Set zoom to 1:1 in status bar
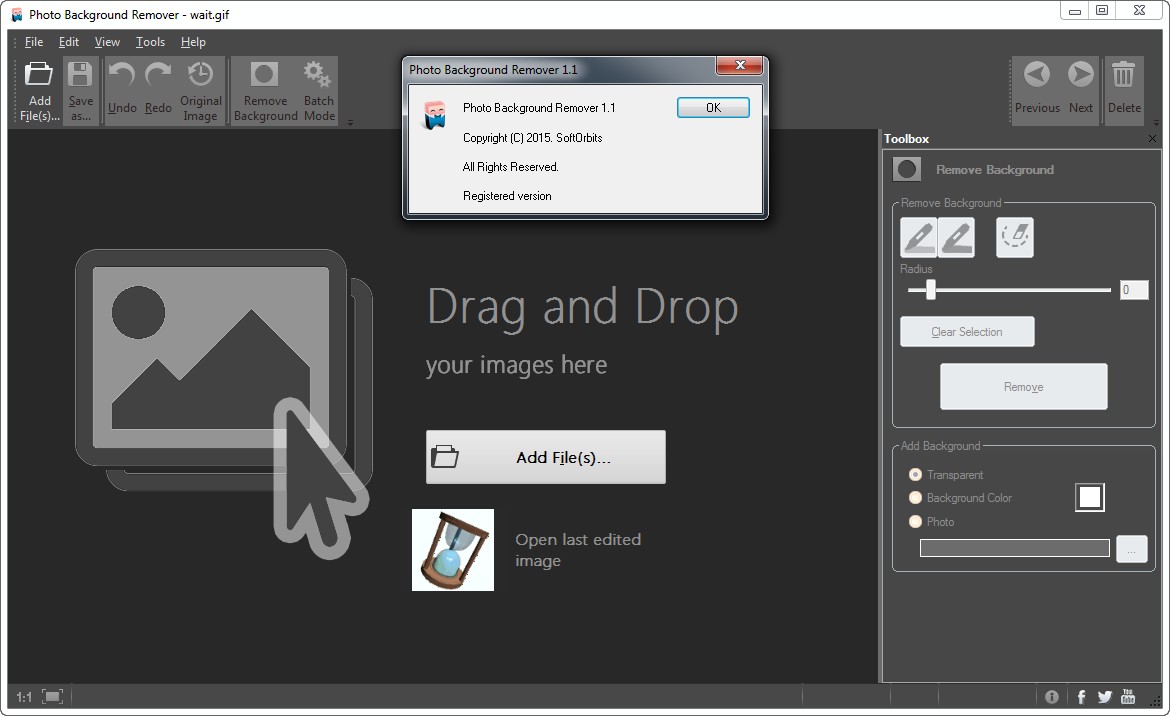 tap(24, 697)
